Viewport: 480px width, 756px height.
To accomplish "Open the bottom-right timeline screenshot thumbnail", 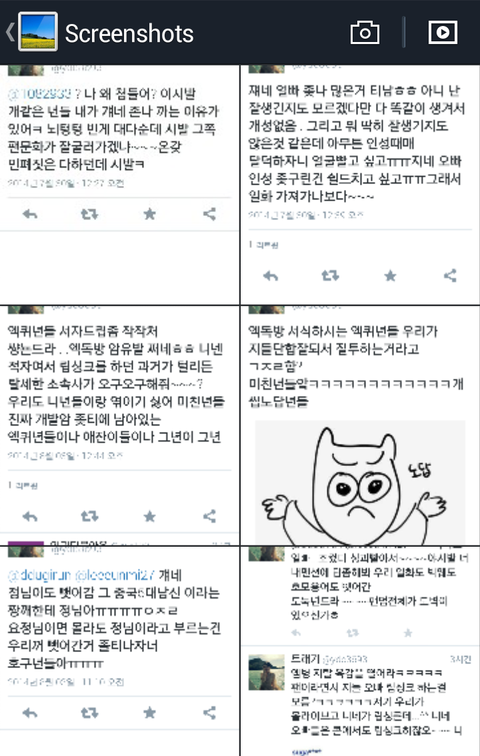I will (360, 651).
